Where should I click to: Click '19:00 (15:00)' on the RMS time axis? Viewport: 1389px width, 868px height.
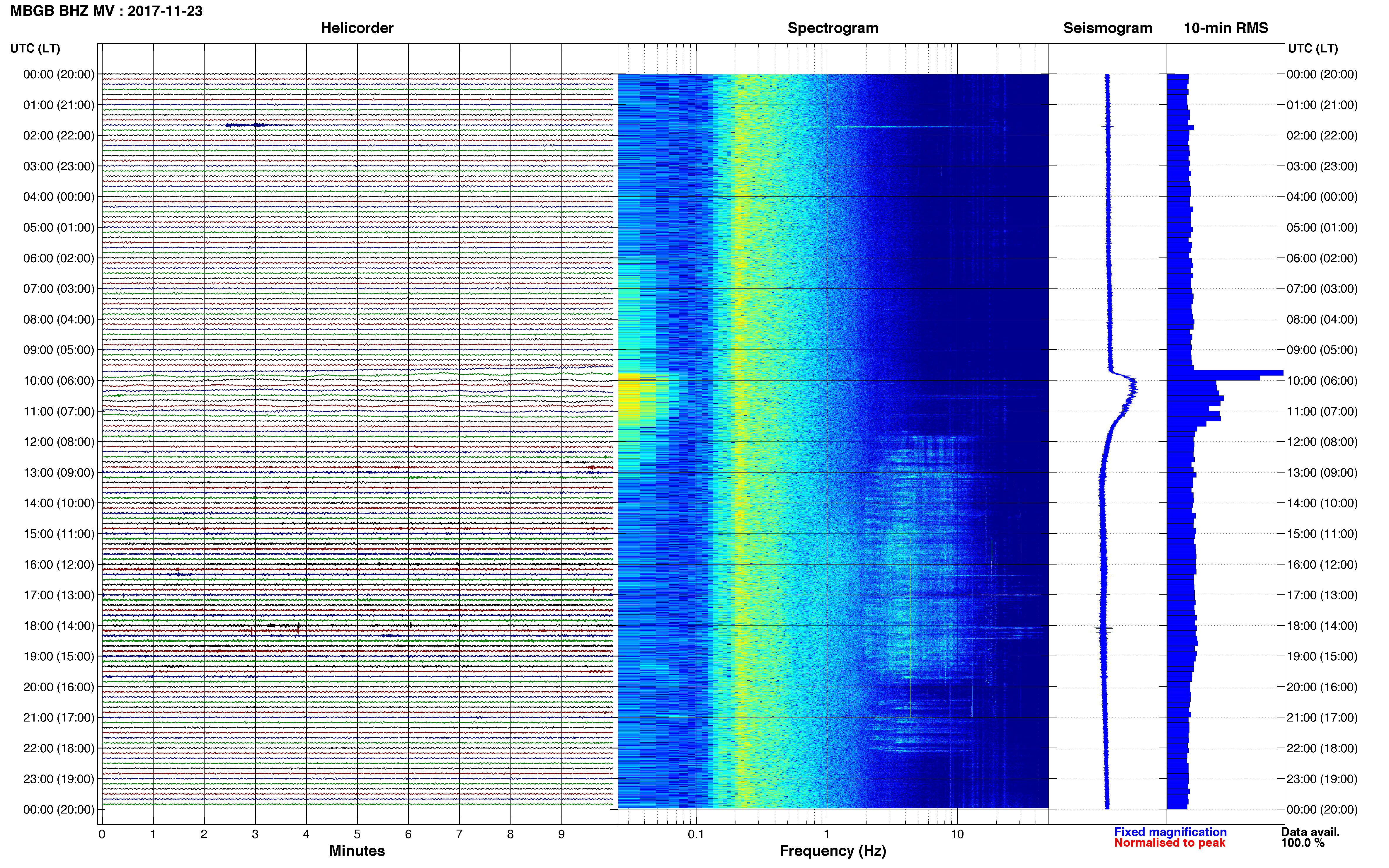click(x=1322, y=656)
